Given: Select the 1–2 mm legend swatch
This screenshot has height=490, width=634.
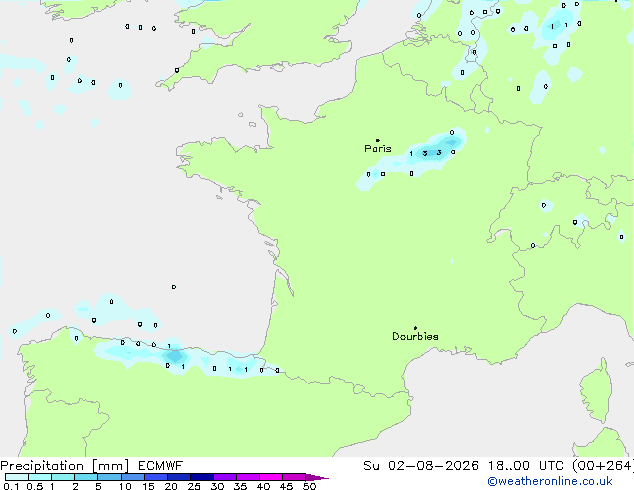Looking at the screenshot, I should (x=63, y=477).
